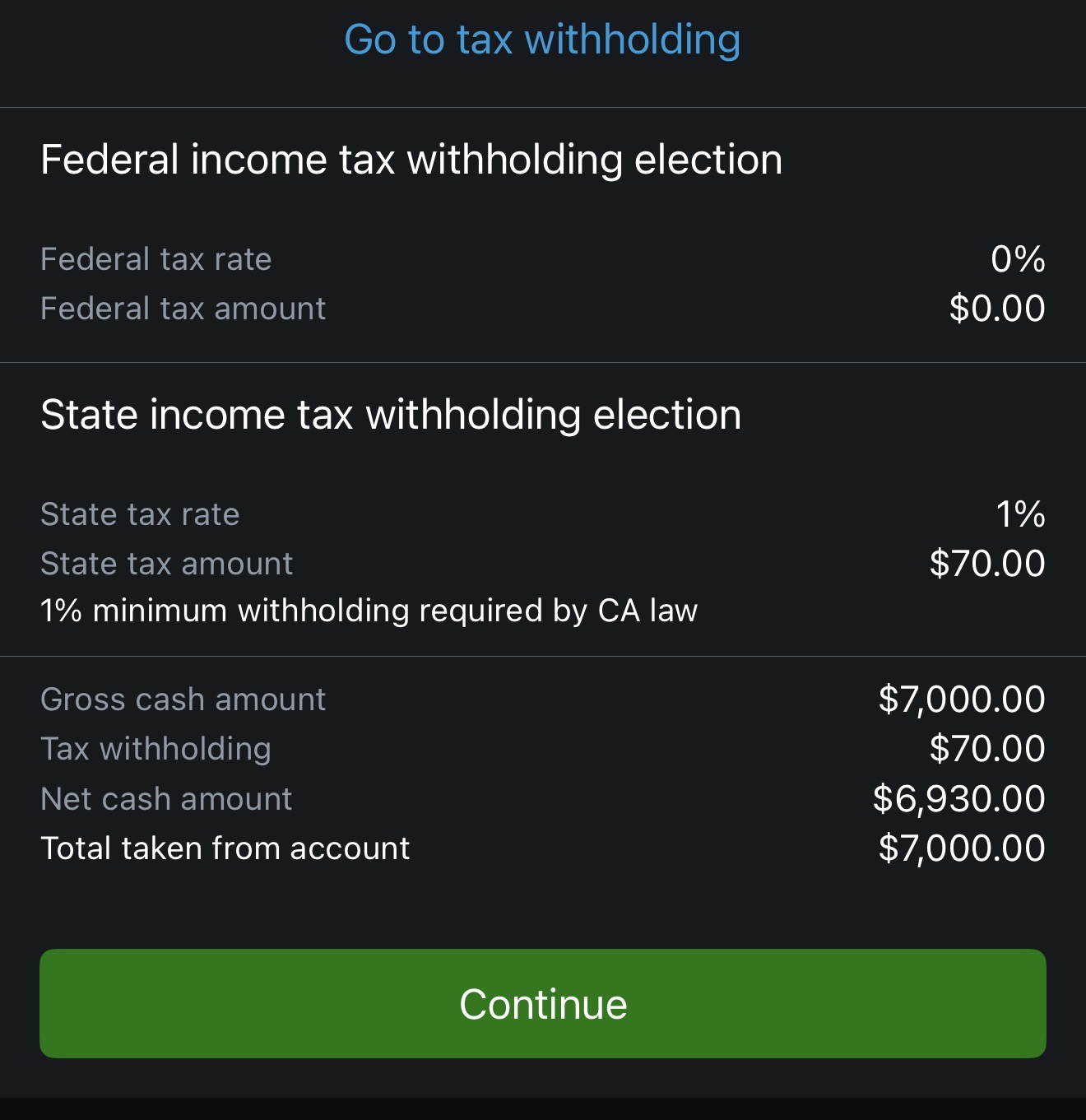Select the $7,000.00 gross cash amount value
Viewport: 1086px width, 1120px height.
coord(962,699)
